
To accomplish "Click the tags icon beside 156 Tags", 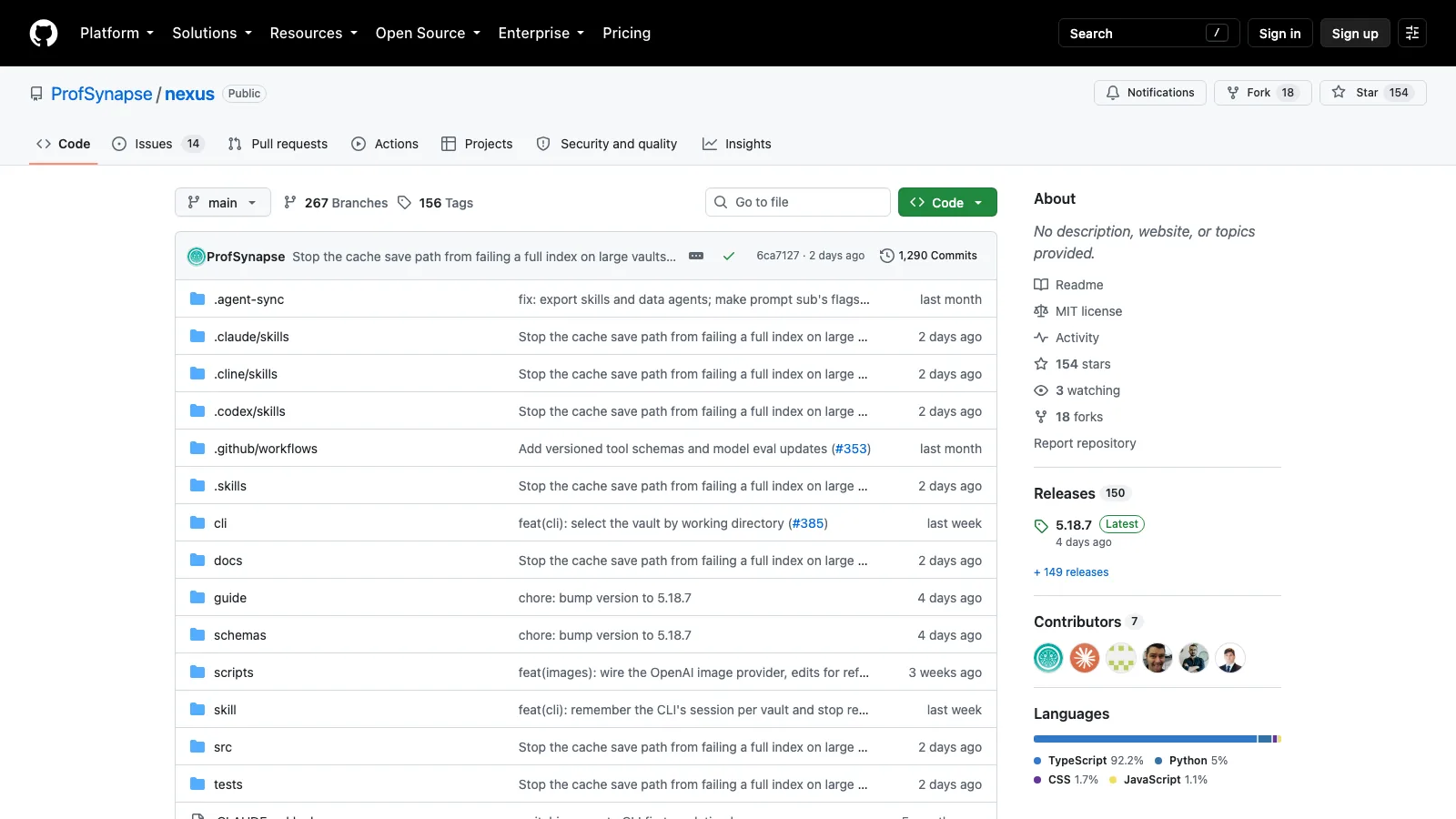I will (405, 202).
